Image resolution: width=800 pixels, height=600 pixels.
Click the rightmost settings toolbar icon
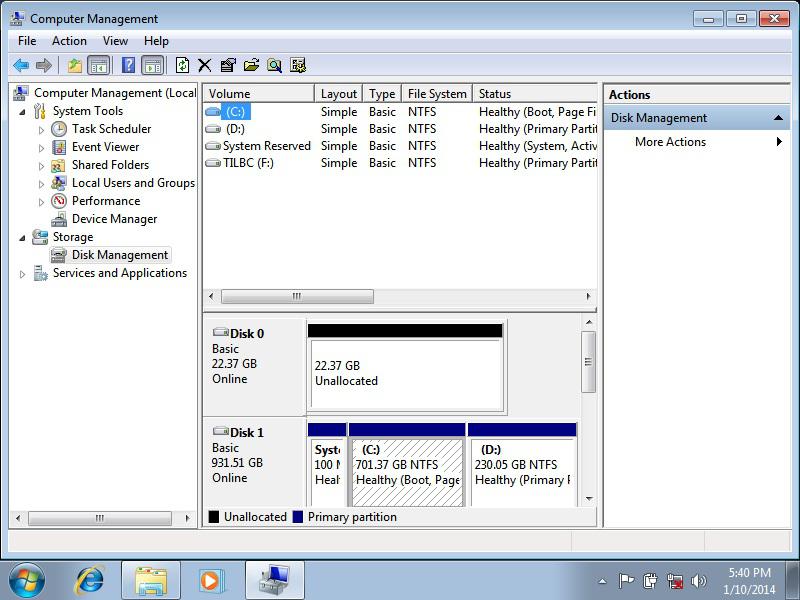click(298, 65)
